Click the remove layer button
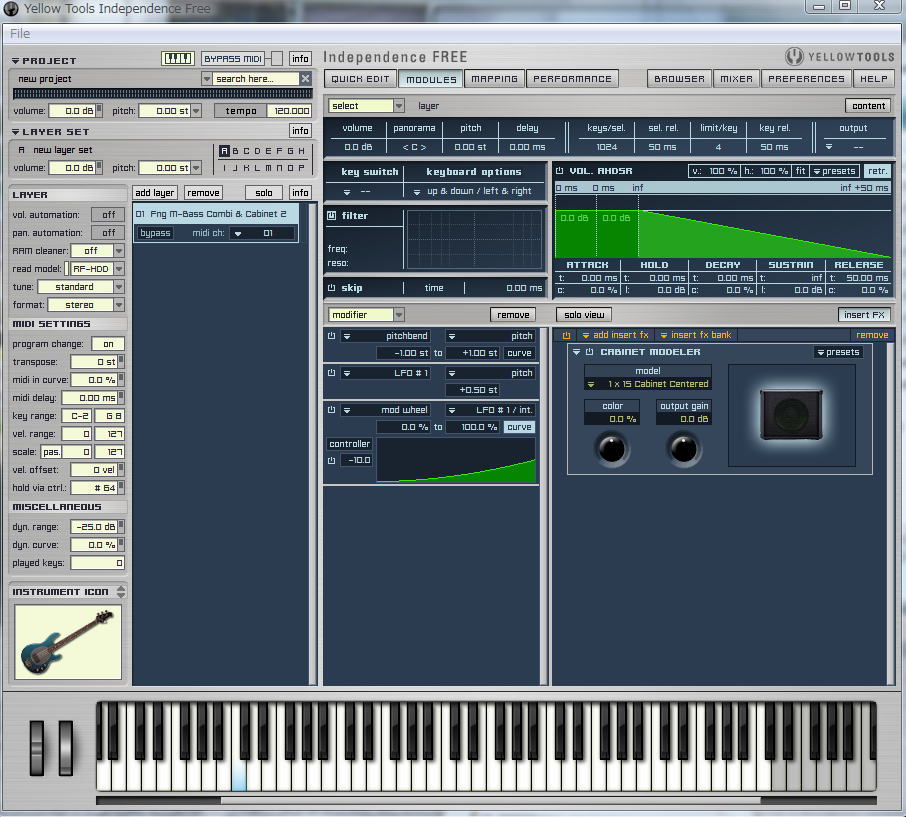This screenshot has width=906, height=817. tap(203, 192)
